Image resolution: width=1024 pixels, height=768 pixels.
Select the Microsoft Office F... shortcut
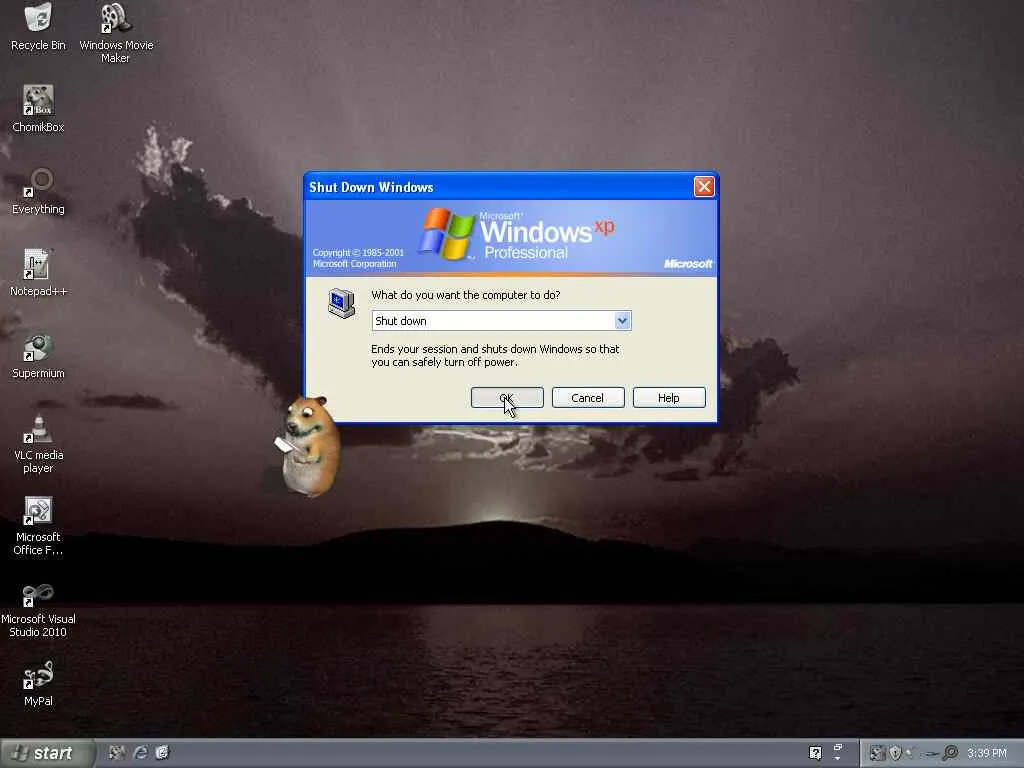[x=38, y=526]
